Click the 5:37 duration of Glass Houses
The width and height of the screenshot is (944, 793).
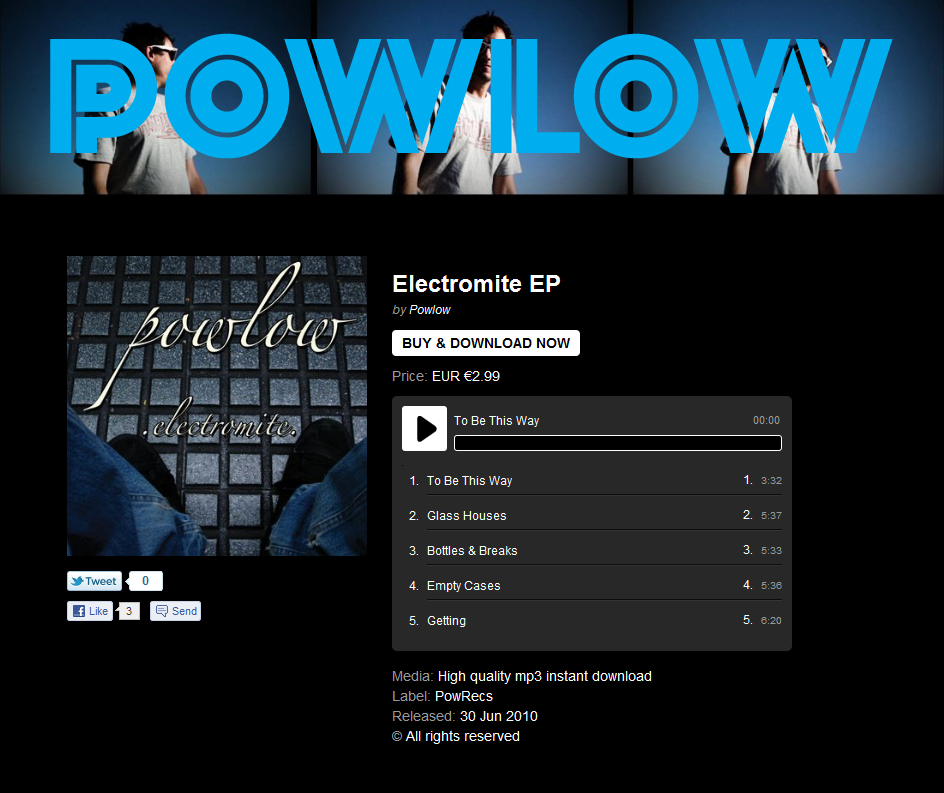(771, 515)
